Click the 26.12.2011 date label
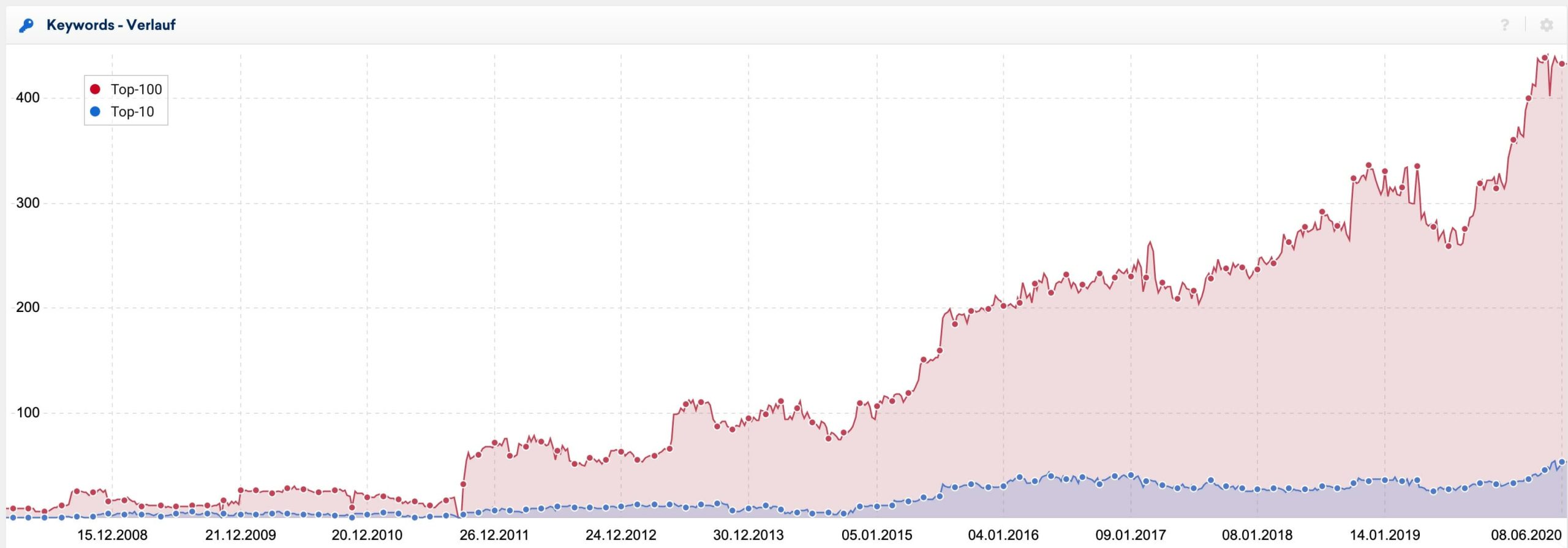This screenshot has width=1568, height=548. click(494, 535)
